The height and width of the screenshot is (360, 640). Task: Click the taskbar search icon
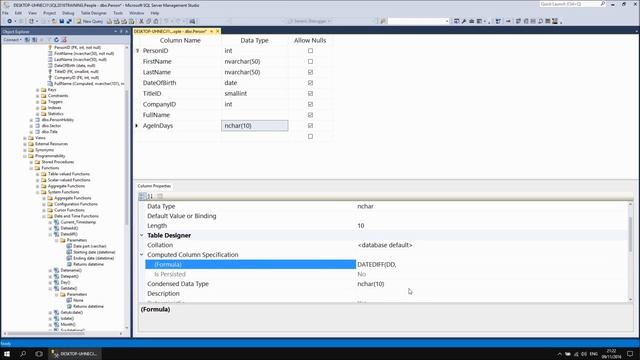click(23, 354)
